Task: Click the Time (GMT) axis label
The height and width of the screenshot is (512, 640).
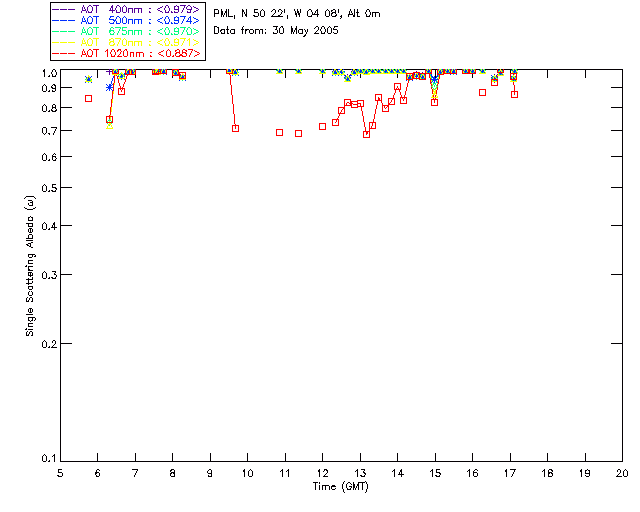Action: point(340,487)
